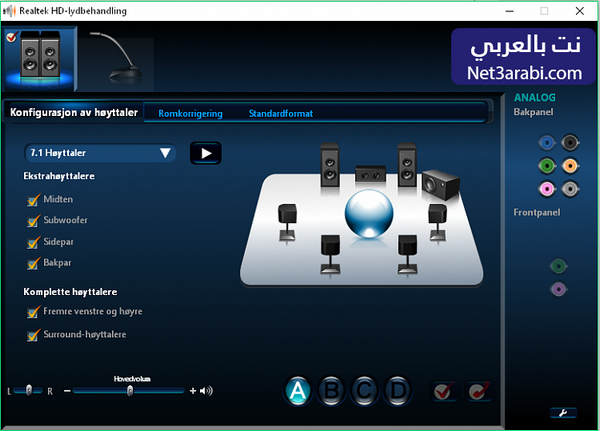Click the gray rear panel audio jack
This screenshot has height=431, width=600.
point(570,189)
